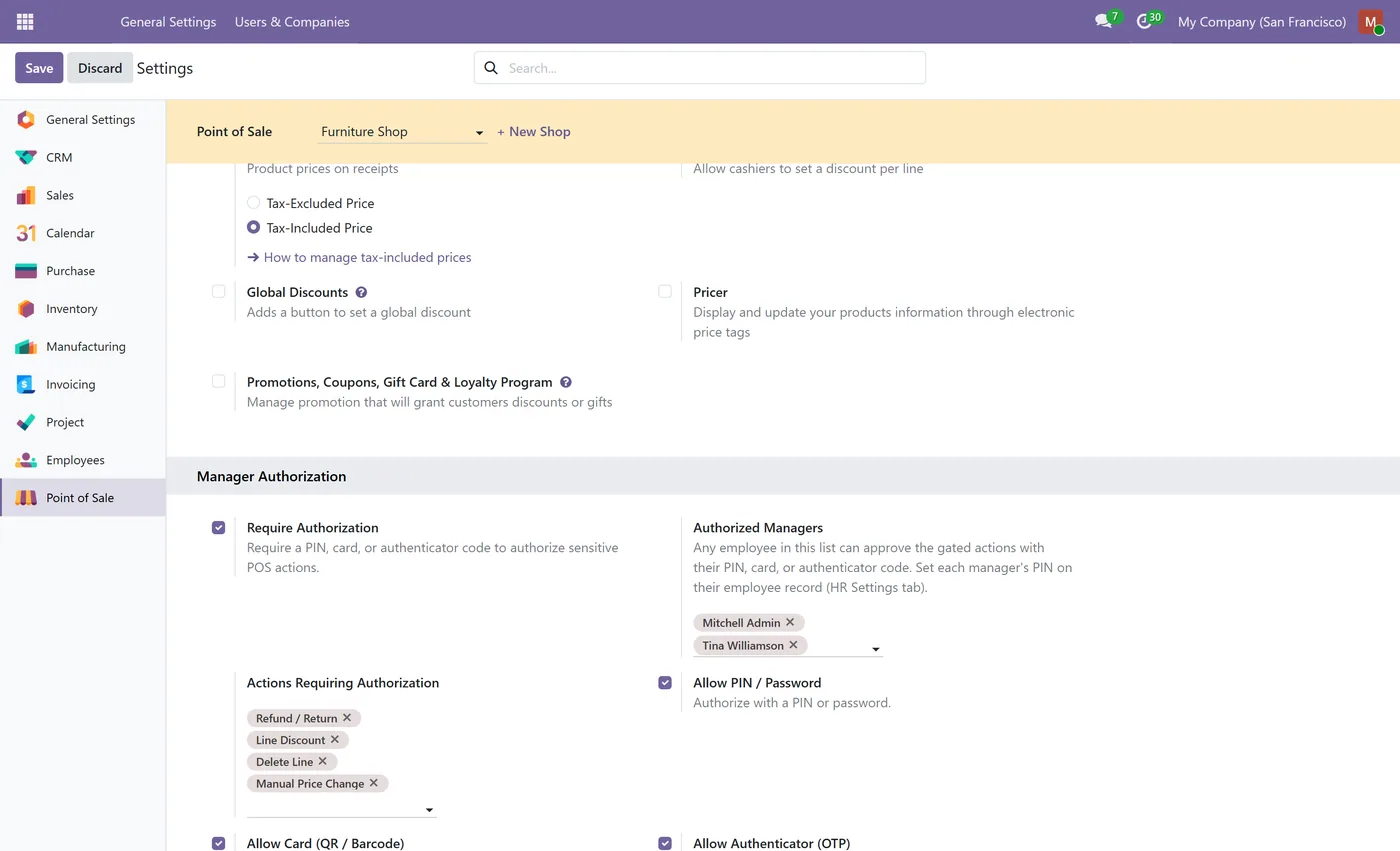Go to Sales settings section
Viewport: 1400px width, 851px height.
click(x=83, y=196)
